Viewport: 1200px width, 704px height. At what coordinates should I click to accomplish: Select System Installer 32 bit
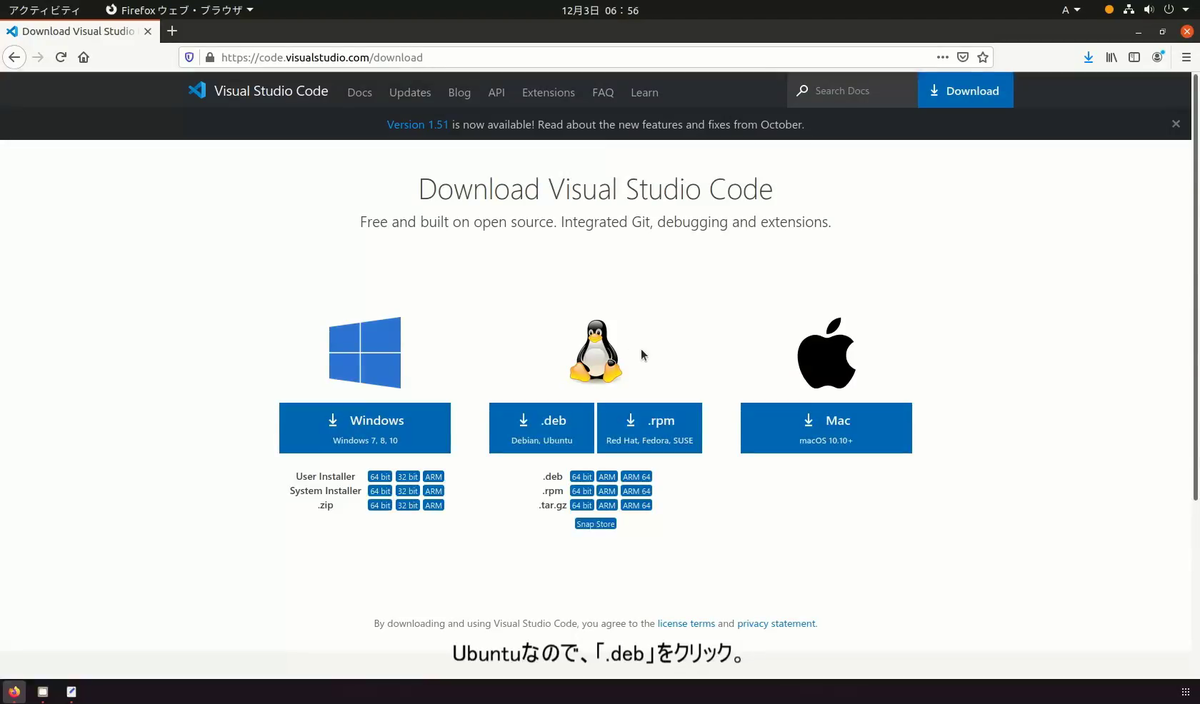[407, 491]
